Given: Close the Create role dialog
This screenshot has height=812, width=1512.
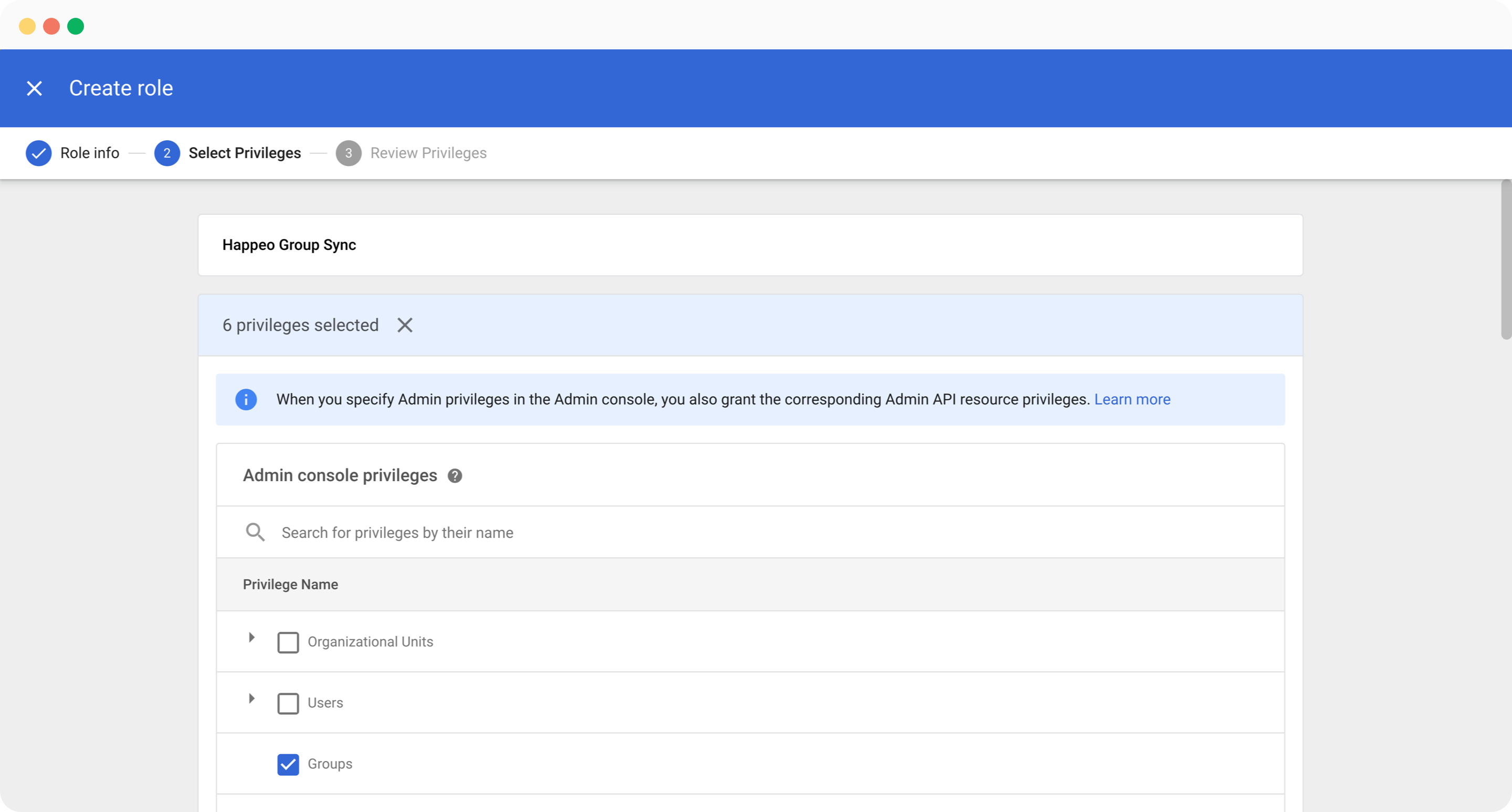Looking at the screenshot, I should point(35,88).
